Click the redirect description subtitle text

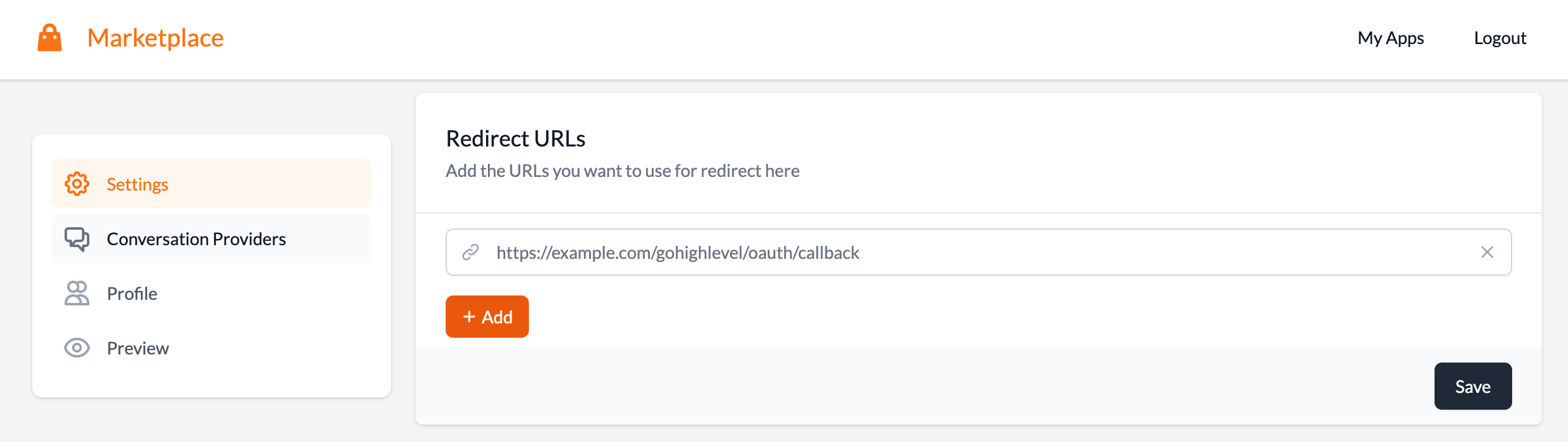pos(623,171)
